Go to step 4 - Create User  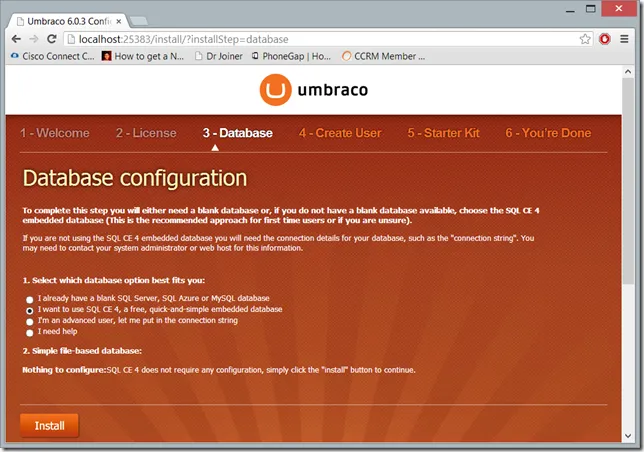point(340,133)
